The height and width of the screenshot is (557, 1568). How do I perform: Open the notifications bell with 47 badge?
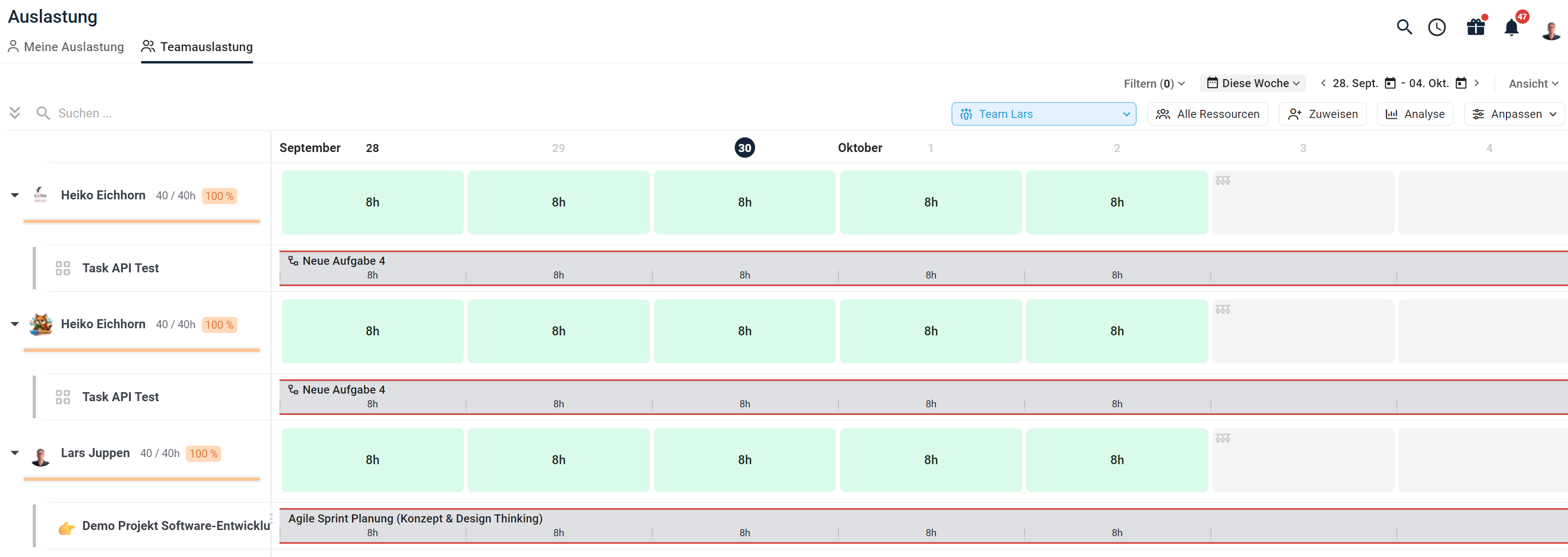[x=1512, y=27]
